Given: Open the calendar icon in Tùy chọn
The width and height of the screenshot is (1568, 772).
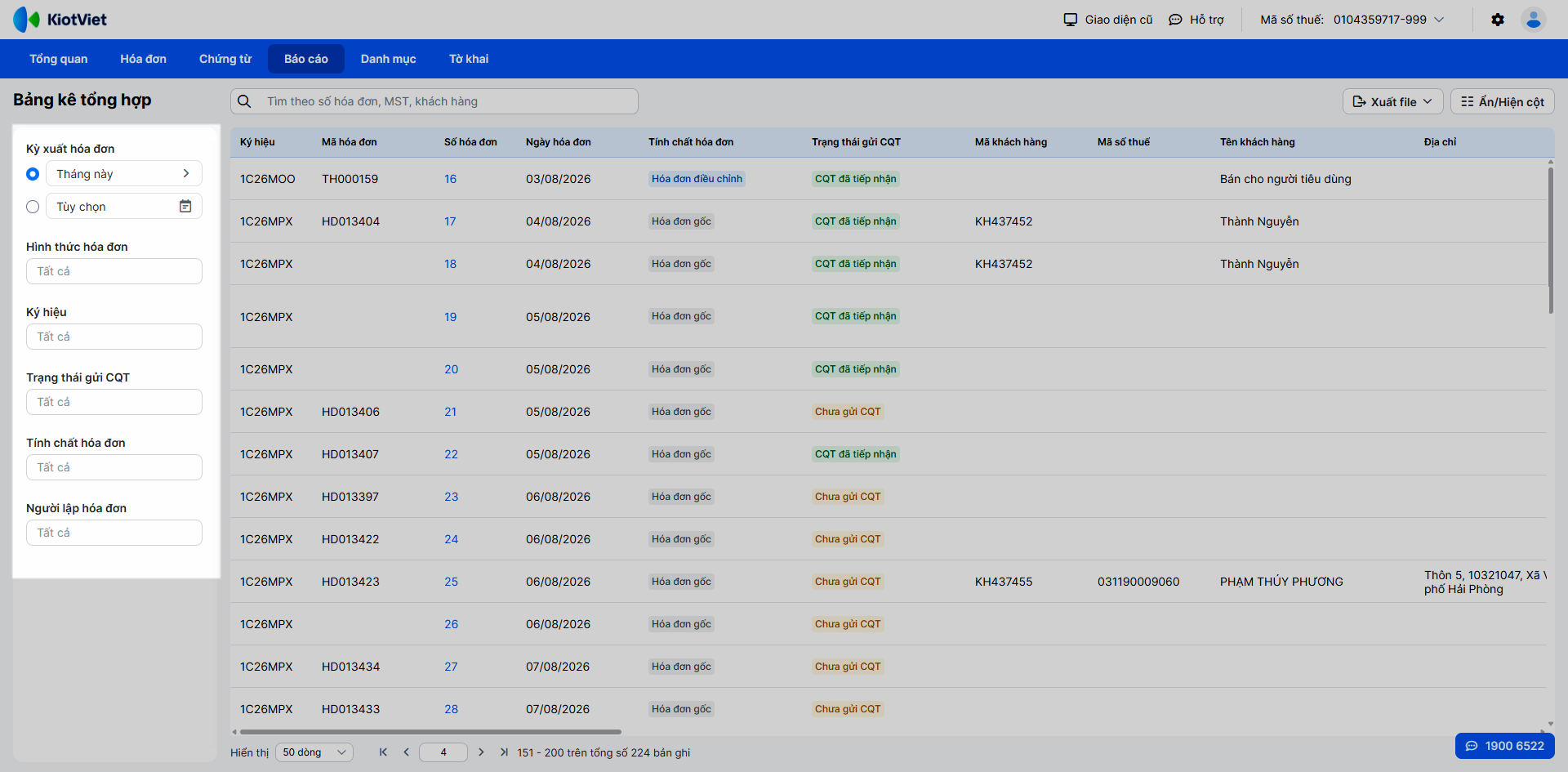Looking at the screenshot, I should click(x=185, y=207).
